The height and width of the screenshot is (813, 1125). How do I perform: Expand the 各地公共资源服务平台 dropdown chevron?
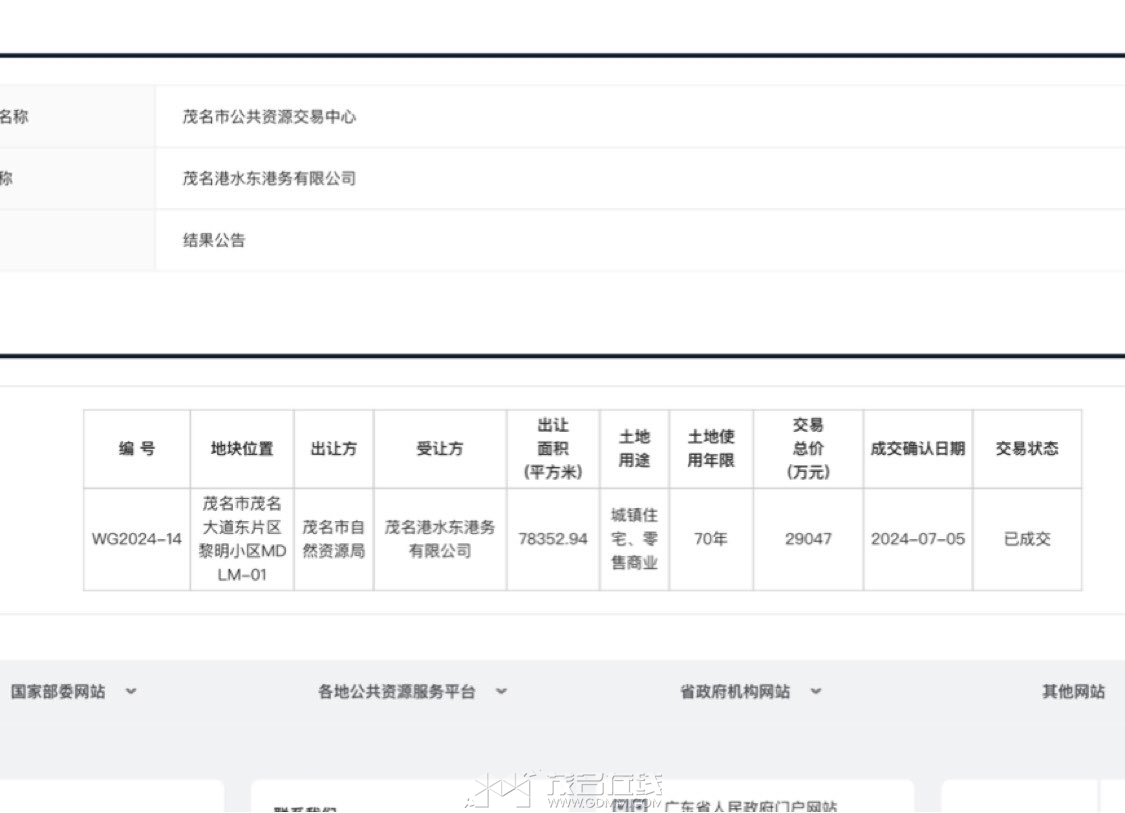click(501, 692)
